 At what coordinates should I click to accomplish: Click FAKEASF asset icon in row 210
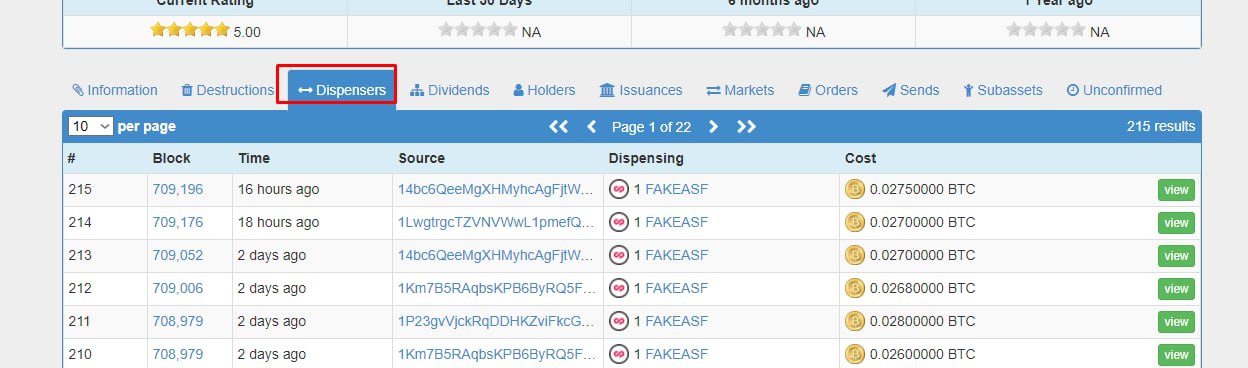coord(619,354)
